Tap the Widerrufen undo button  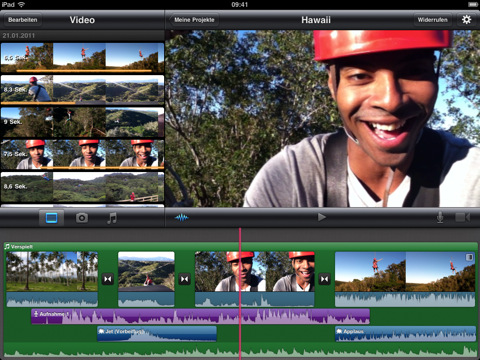pyautogui.click(x=433, y=20)
